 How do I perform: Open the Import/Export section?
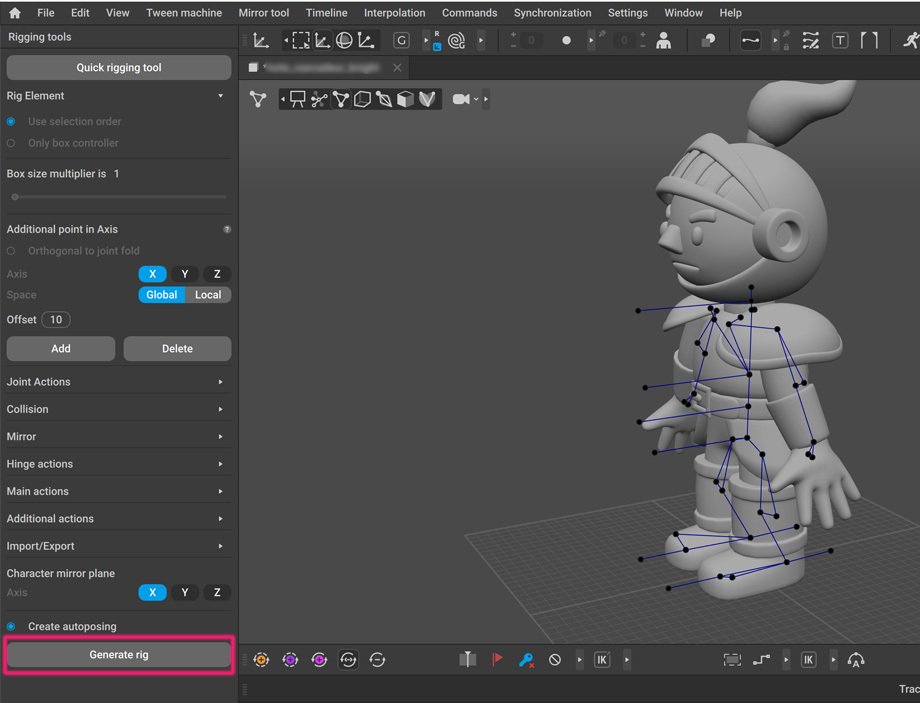118,545
